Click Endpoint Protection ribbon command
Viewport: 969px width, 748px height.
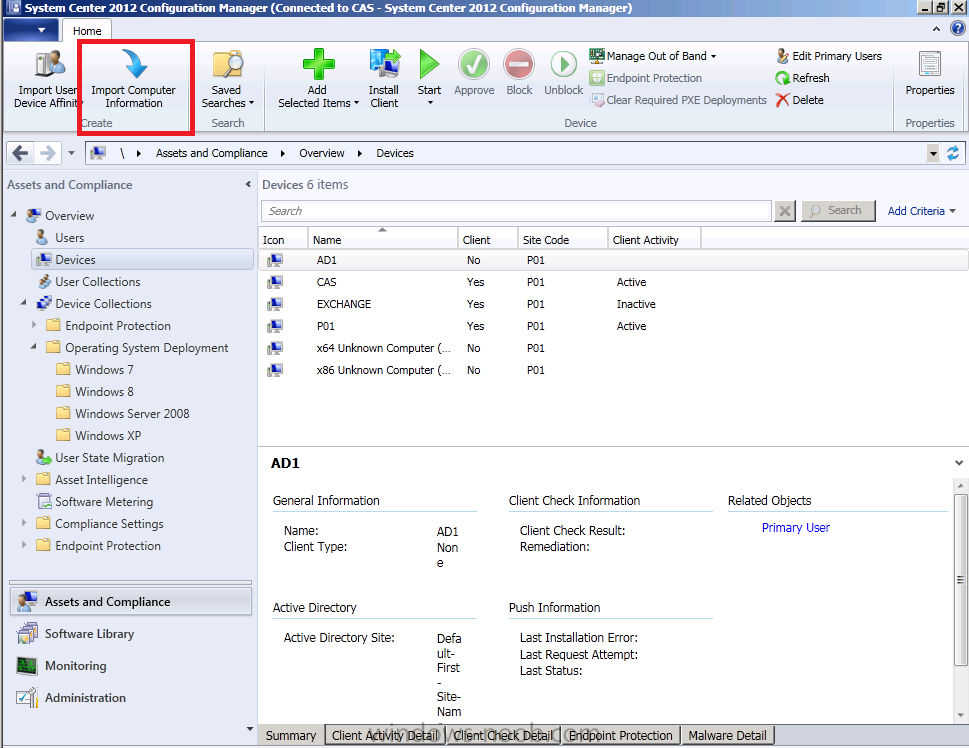pyautogui.click(x=646, y=78)
